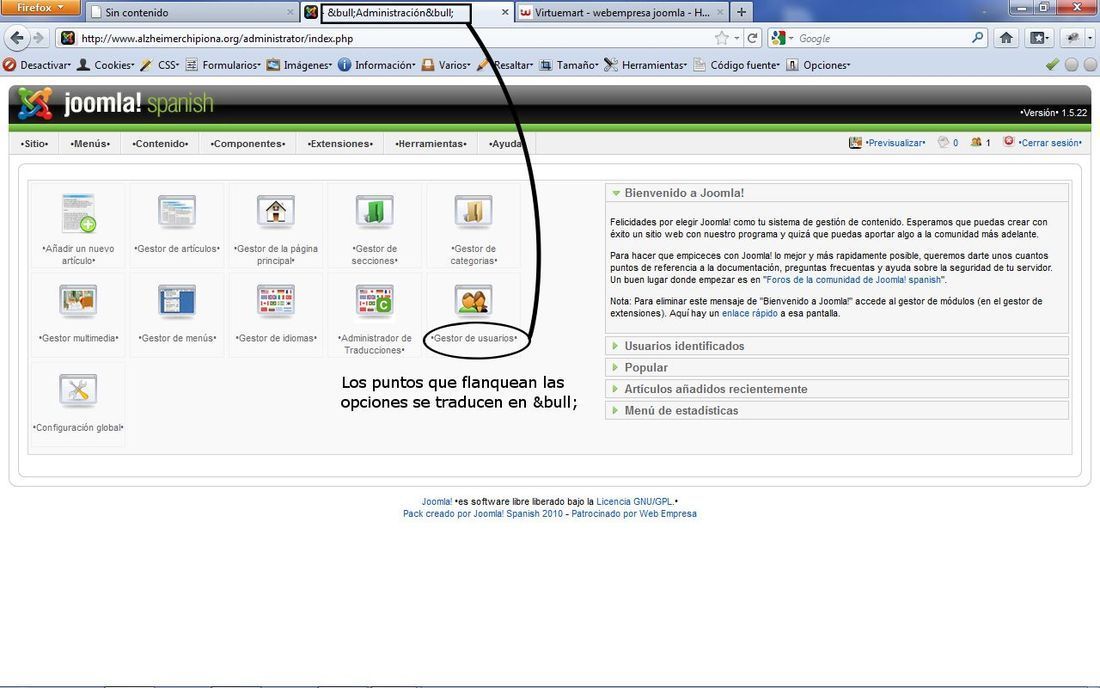The width and height of the screenshot is (1100, 688).
Task: Open the Sitio menu
Action: 34,144
